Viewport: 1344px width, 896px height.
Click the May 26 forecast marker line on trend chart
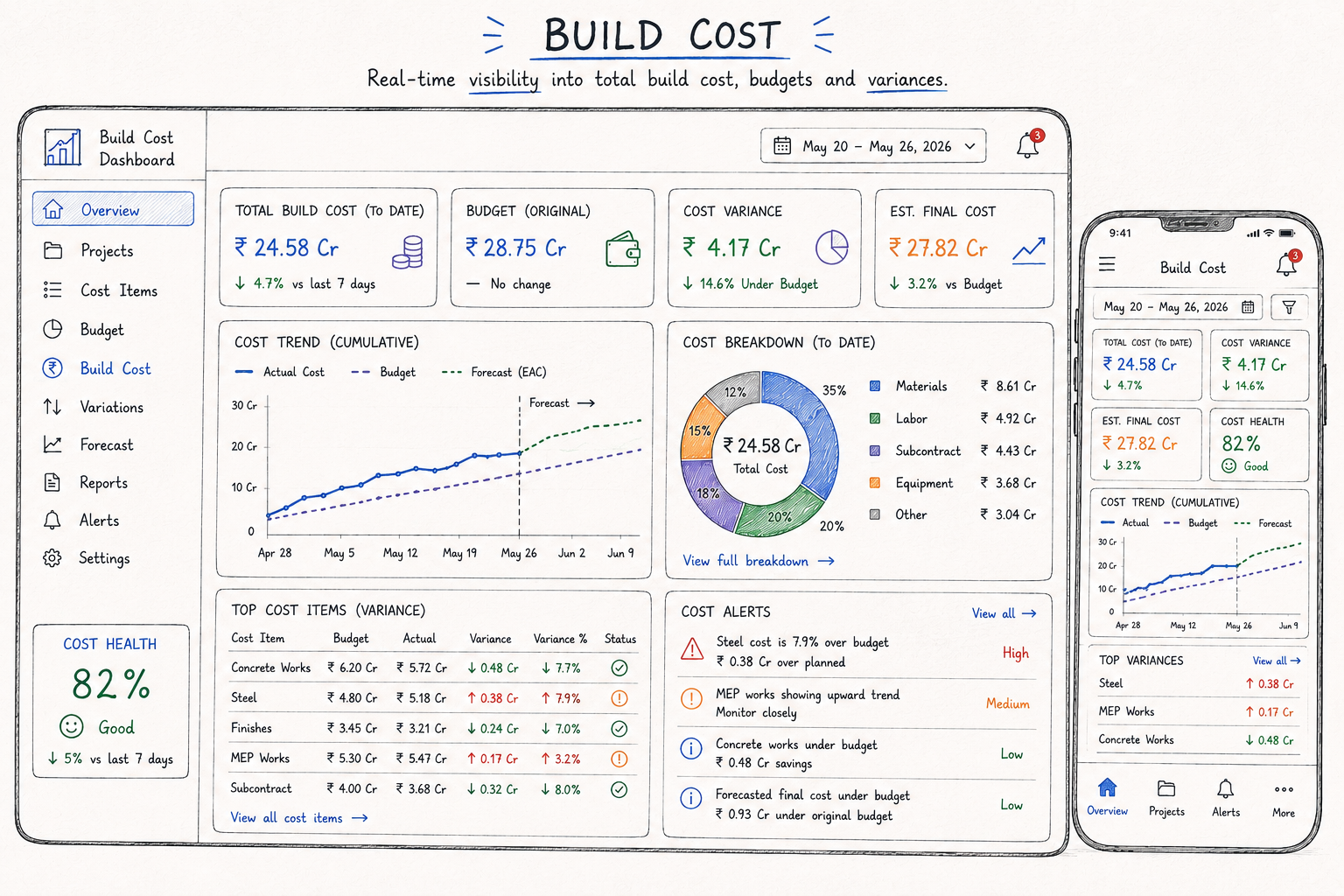click(520, 465)
